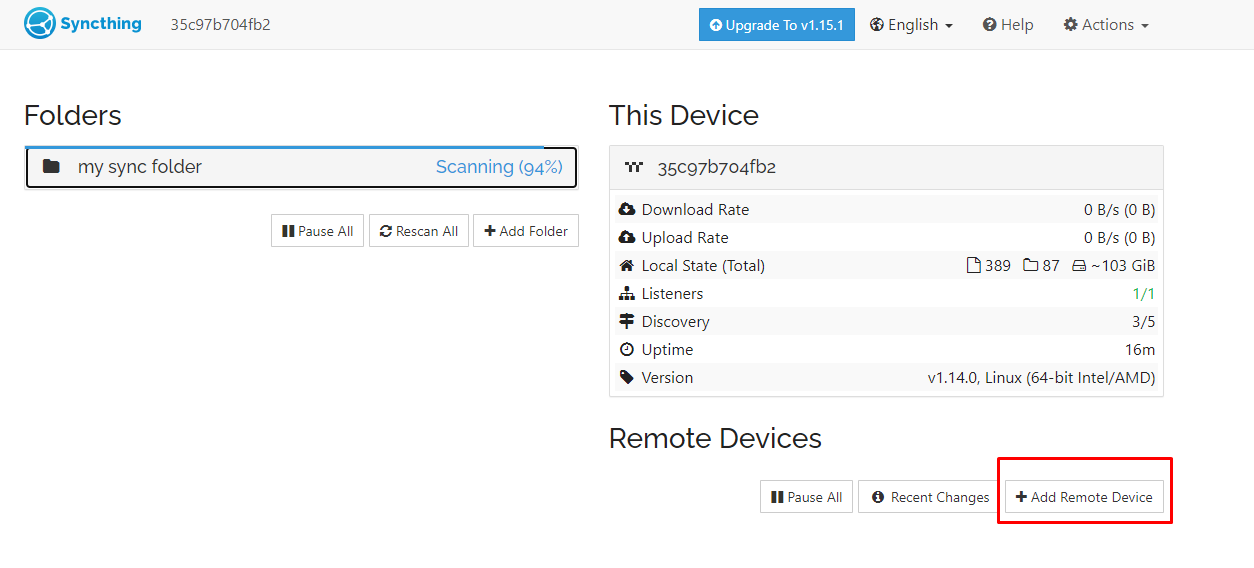Click the Scanning (94%) status text
Image resolution: width=1254 pixels, height=568 pixels.
(x=499, y=167)
